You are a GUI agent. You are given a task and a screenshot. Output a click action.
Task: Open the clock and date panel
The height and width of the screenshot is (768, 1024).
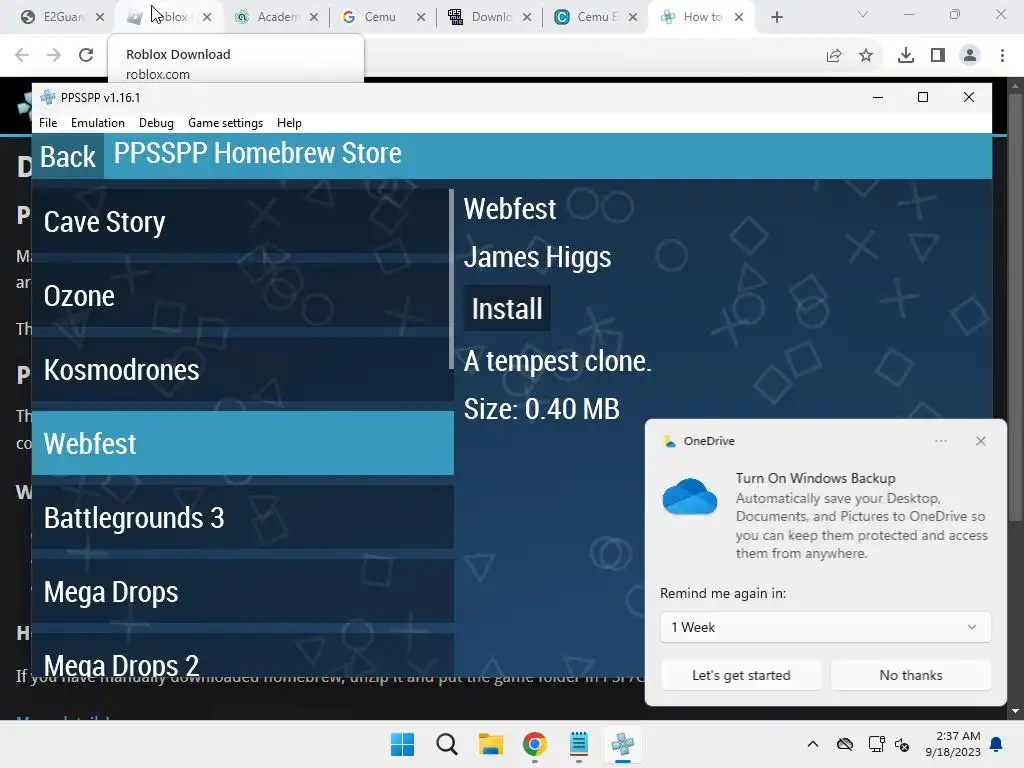tap(953, 744)
